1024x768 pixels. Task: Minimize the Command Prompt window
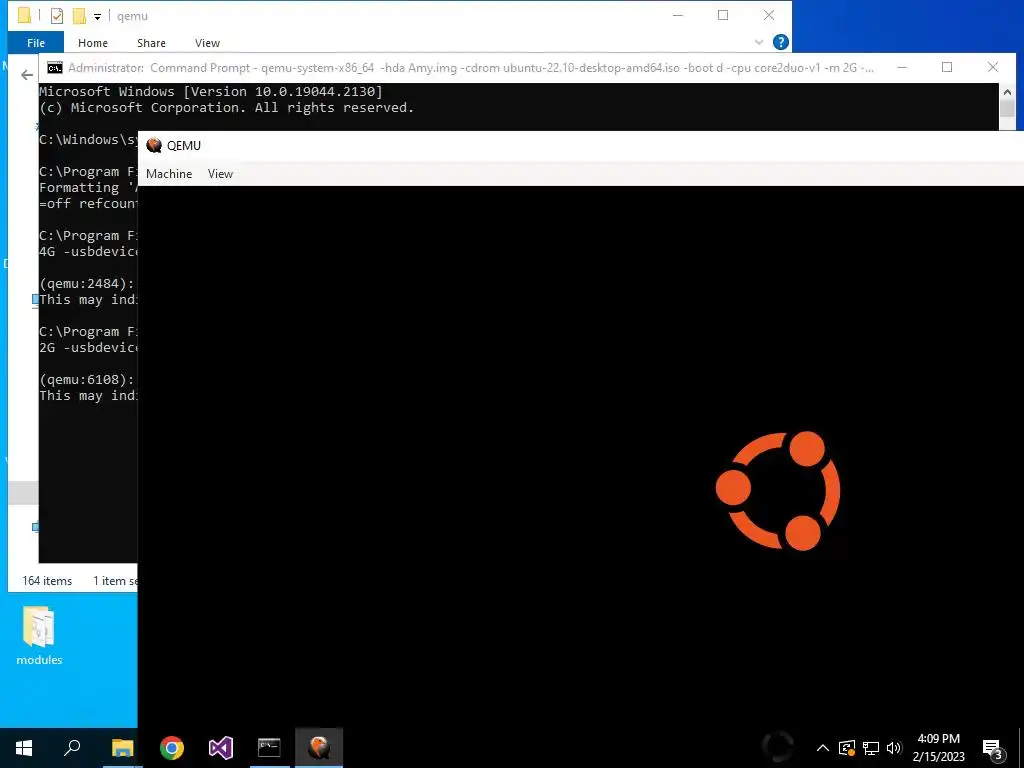[902, 67]
